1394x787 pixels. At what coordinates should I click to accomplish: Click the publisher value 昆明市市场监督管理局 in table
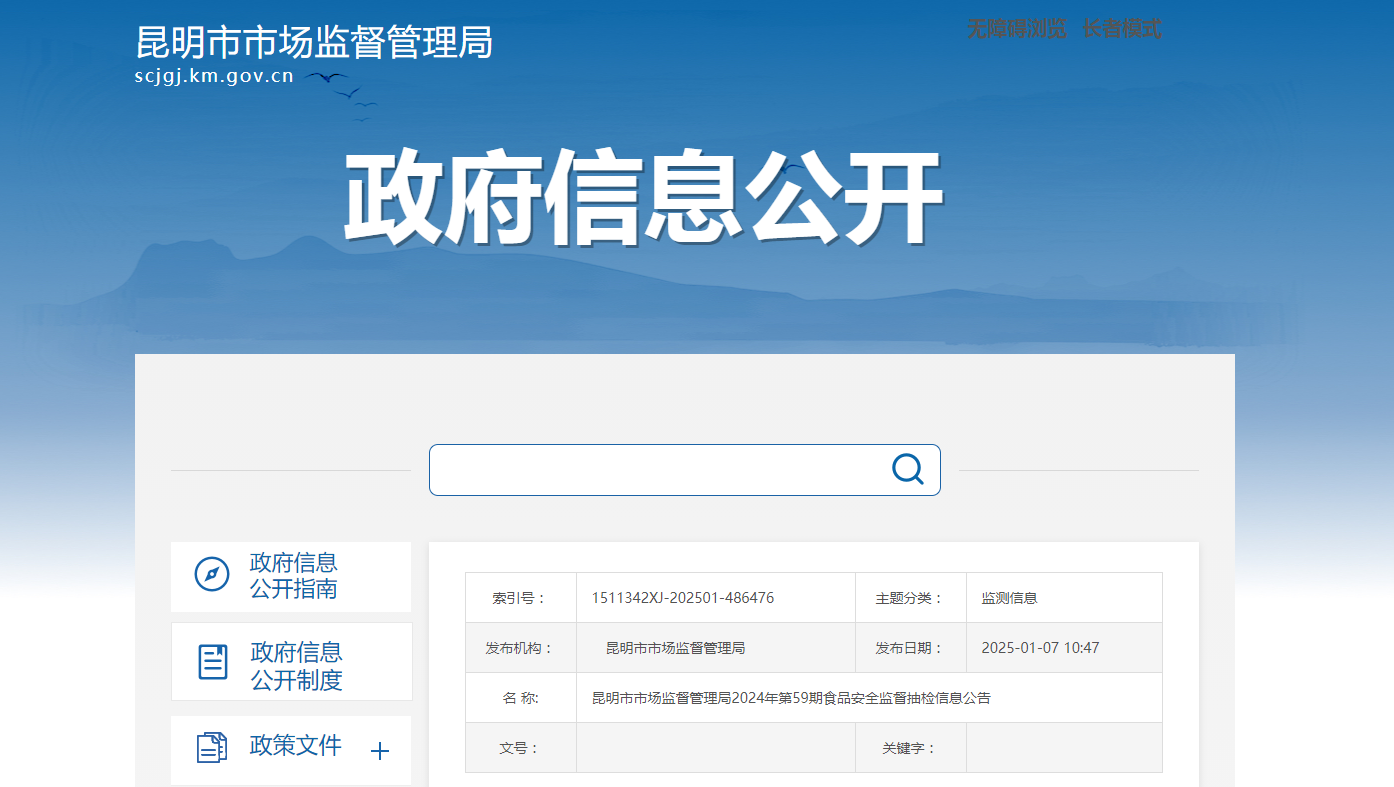pyautogui.click(x=675, y=648)
